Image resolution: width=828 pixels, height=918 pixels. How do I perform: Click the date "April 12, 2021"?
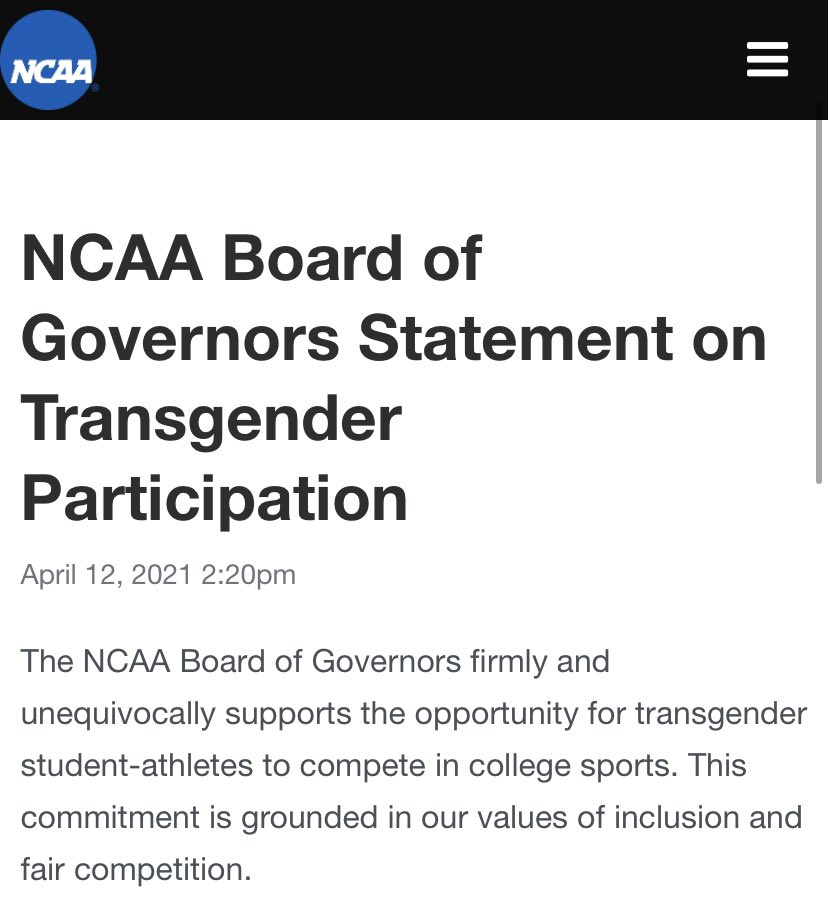pos(106,575)
